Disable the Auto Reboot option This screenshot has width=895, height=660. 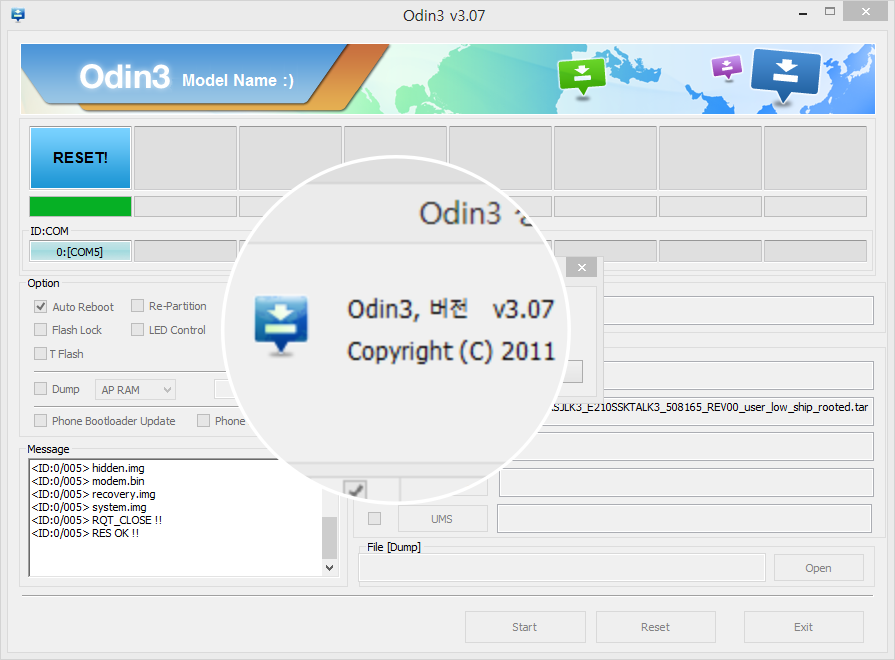tap(41, 307)
